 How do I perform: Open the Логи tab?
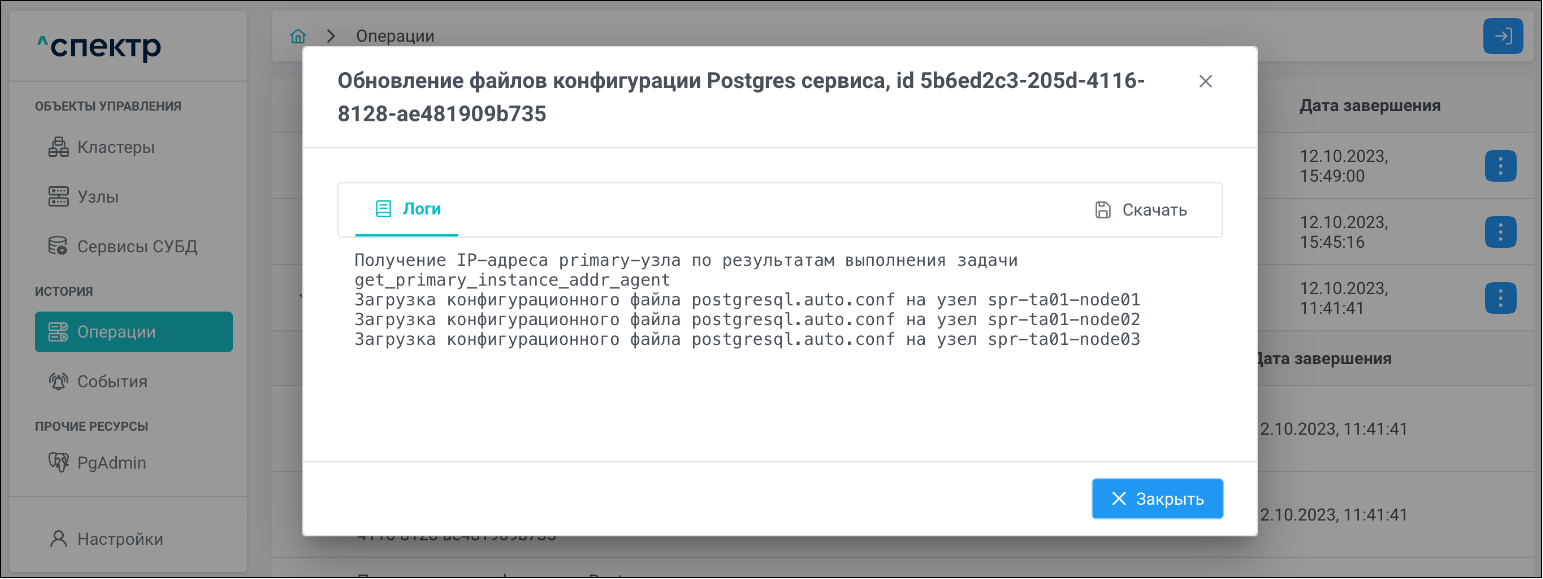pos(407,209)
